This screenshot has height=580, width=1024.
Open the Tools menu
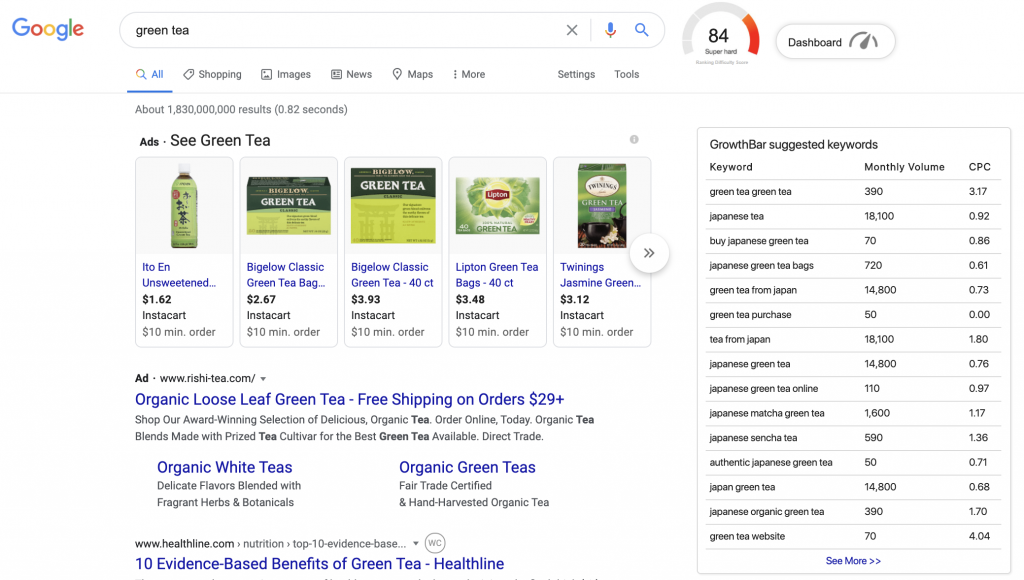pos(626,74)
